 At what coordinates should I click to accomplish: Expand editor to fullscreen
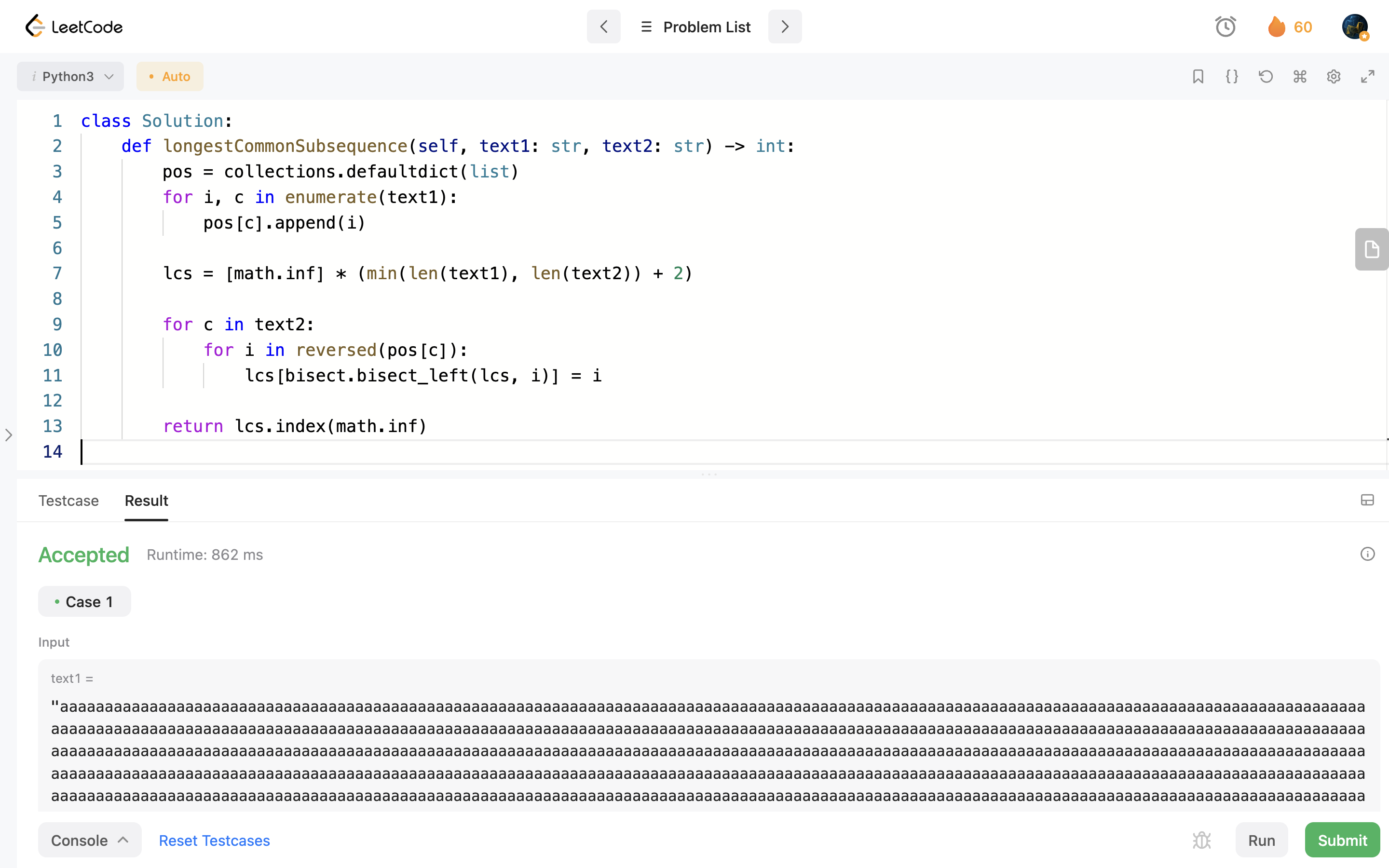coord(1367,76)
